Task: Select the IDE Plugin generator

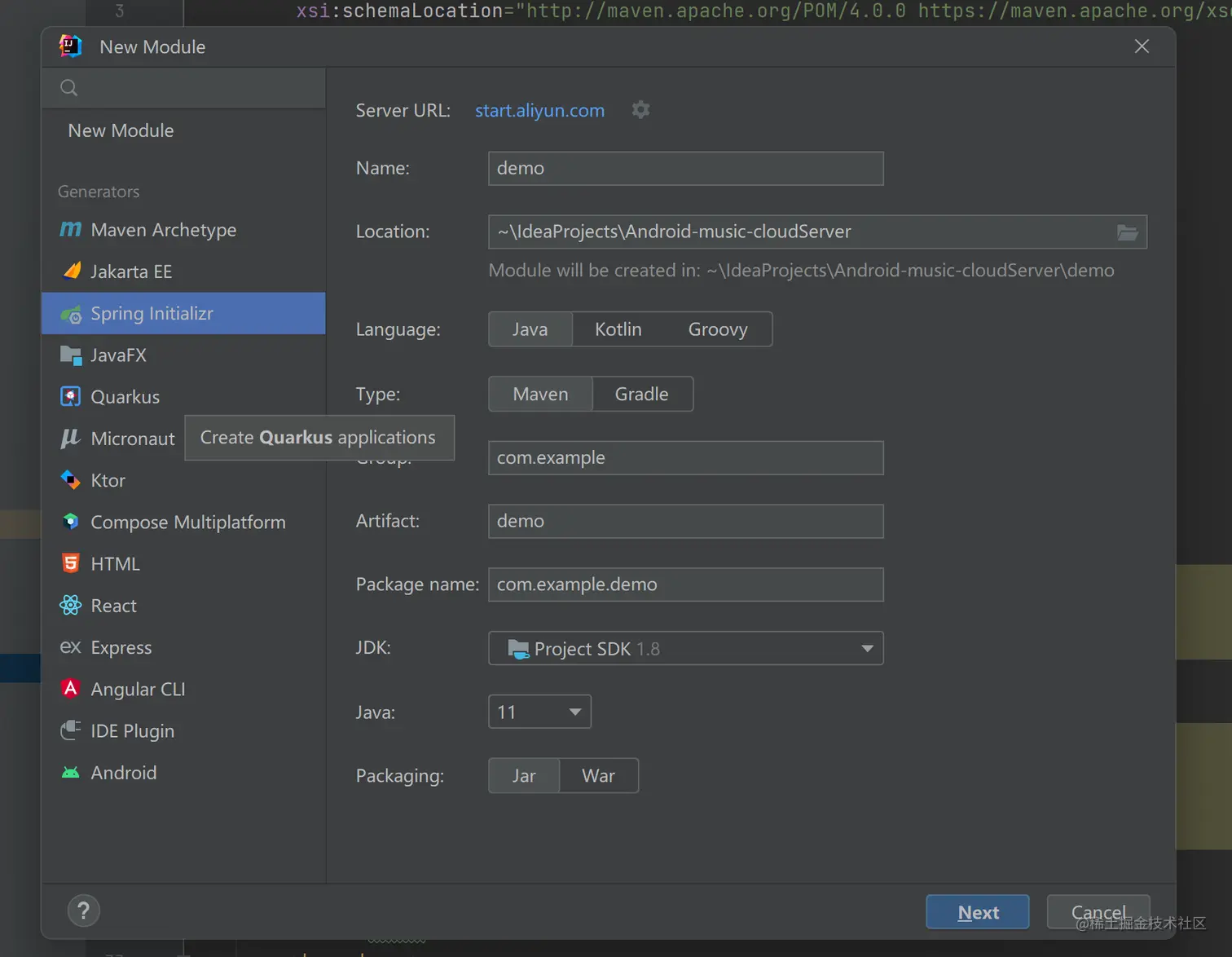Action: coord(183,730)
